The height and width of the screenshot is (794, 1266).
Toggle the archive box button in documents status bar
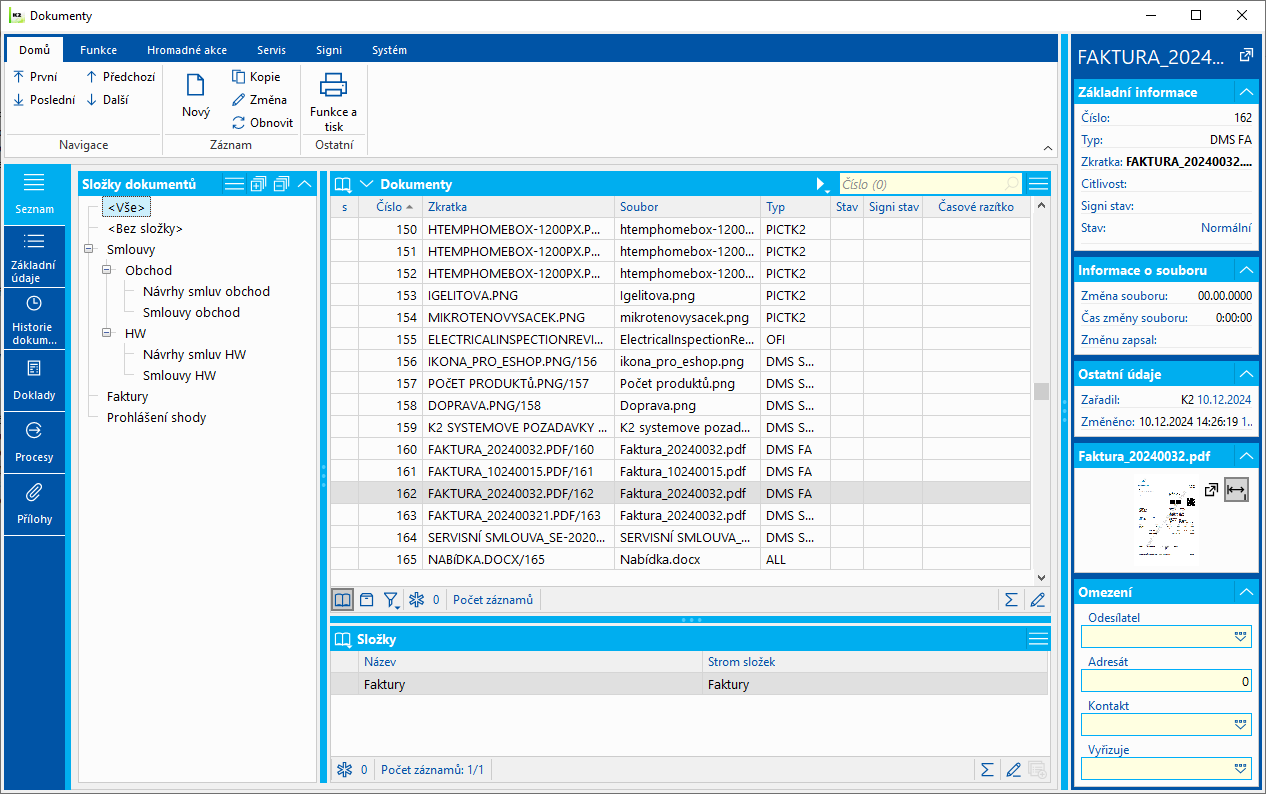tap(367, 600)
